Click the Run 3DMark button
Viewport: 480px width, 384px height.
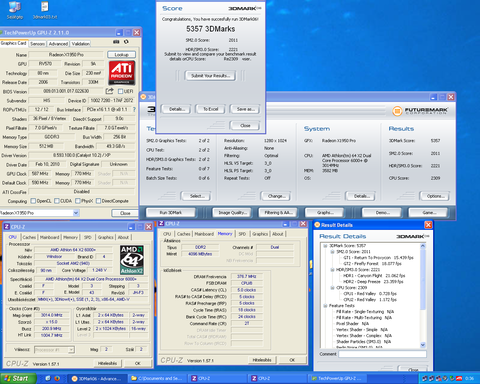[170, 212]
